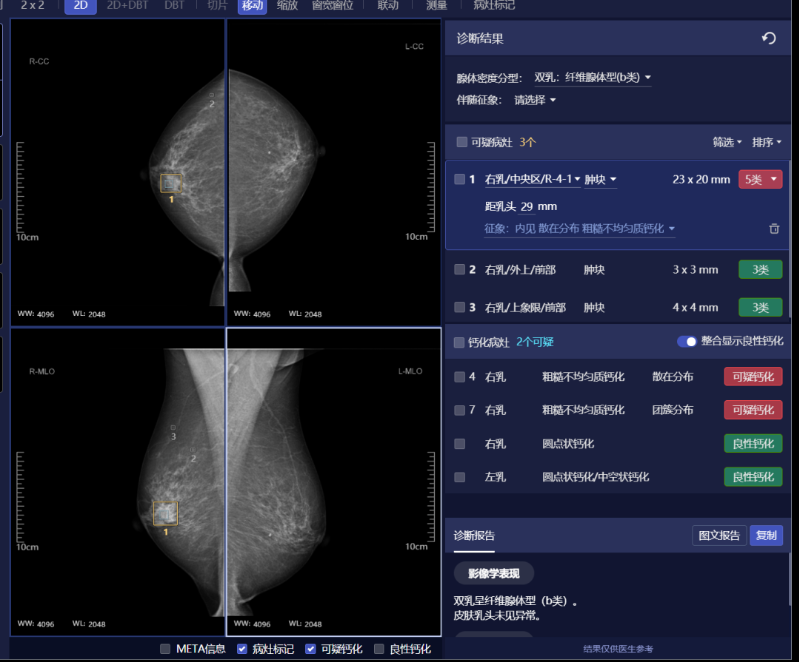Click the lesion 1 marker on R-MLO image
The image size is (799, 662).
point(166,513)
